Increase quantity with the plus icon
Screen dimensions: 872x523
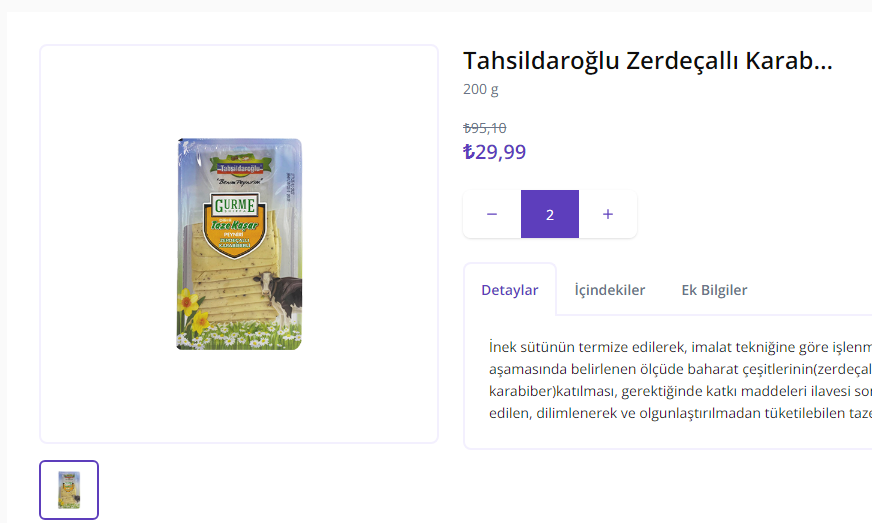(608, 214)
